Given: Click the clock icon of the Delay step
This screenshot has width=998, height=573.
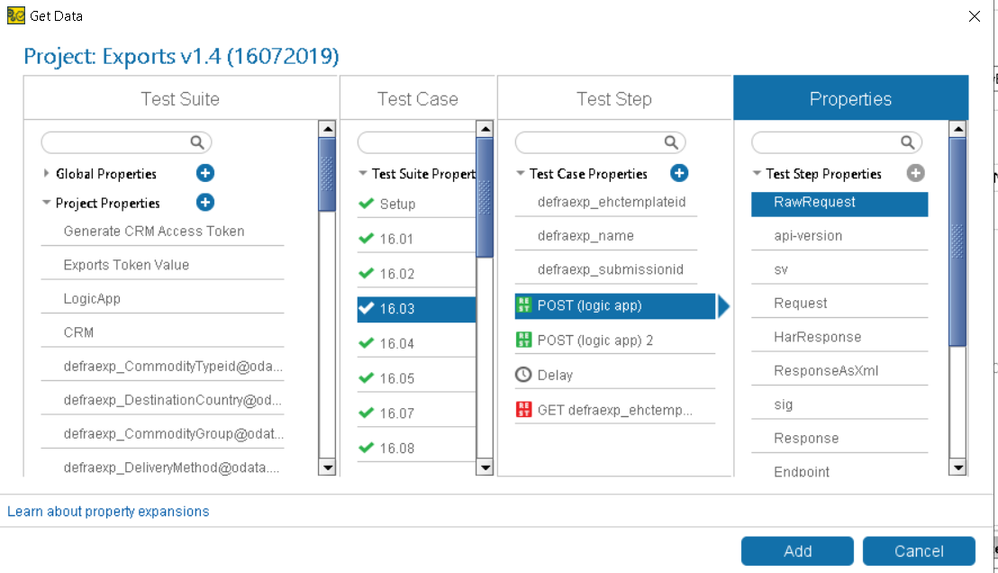Looking at the screenshot, I should click(523, 375).
